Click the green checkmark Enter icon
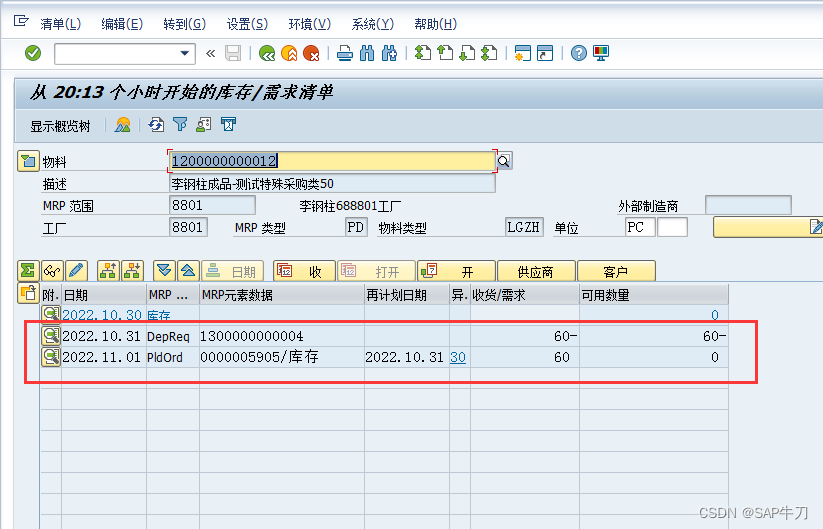823x529 pixels. tap(33, 53)
